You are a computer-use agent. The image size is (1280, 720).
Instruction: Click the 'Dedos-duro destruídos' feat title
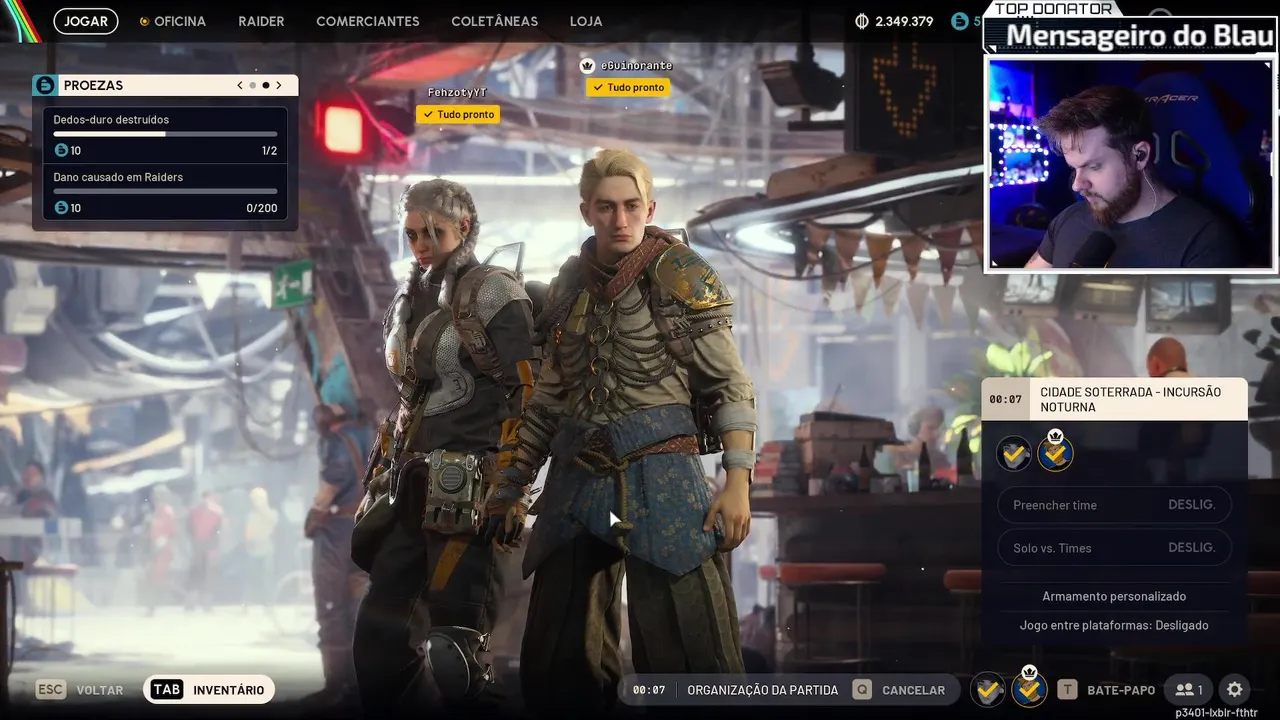tap(111, 120)
